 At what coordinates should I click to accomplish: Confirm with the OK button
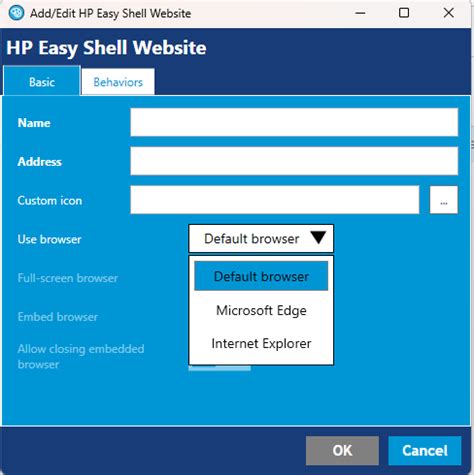342,450
